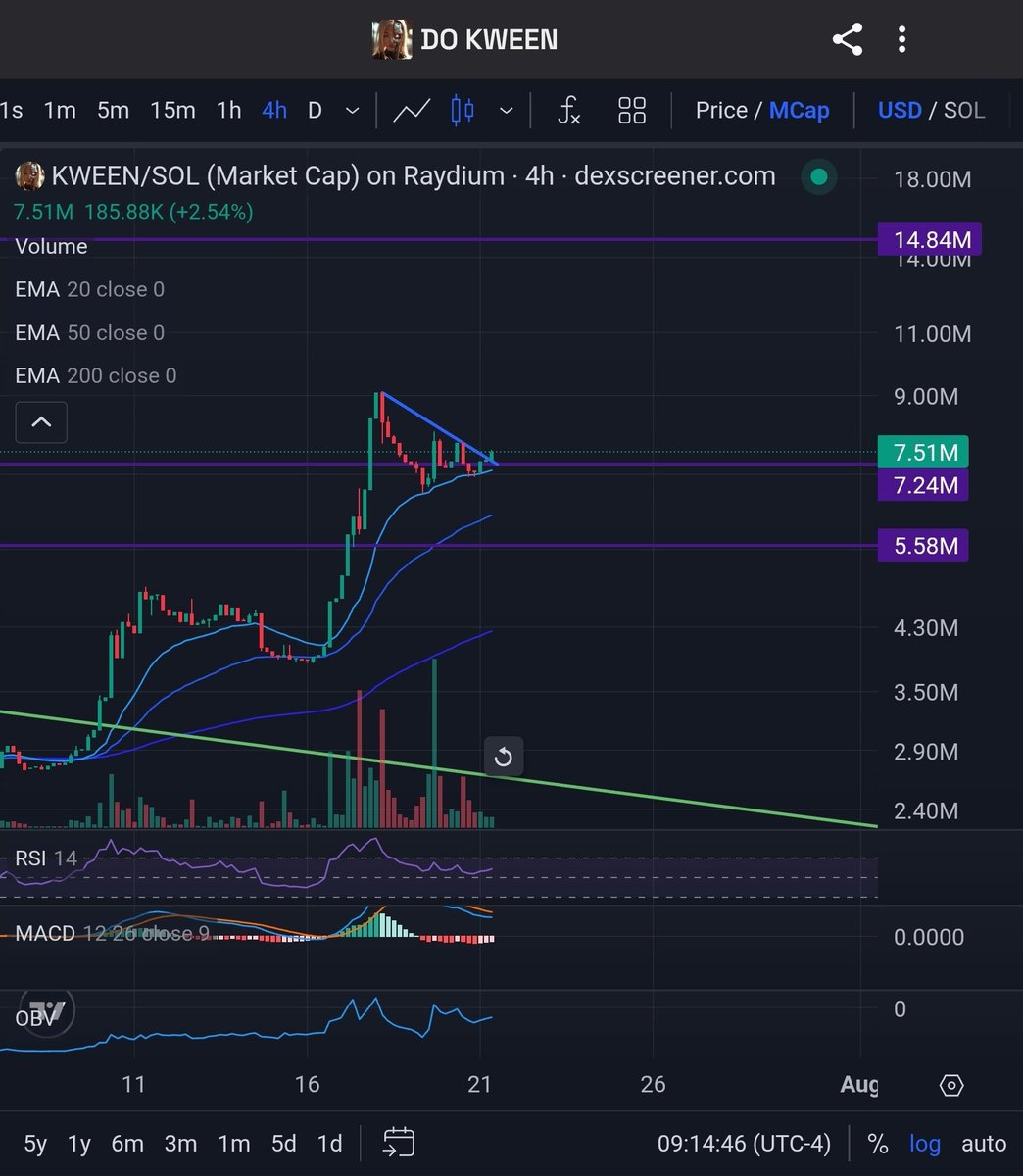Screen dimensions: 1023x1176
Task: Open the chart layout grid icon
Action: [632, 111]
